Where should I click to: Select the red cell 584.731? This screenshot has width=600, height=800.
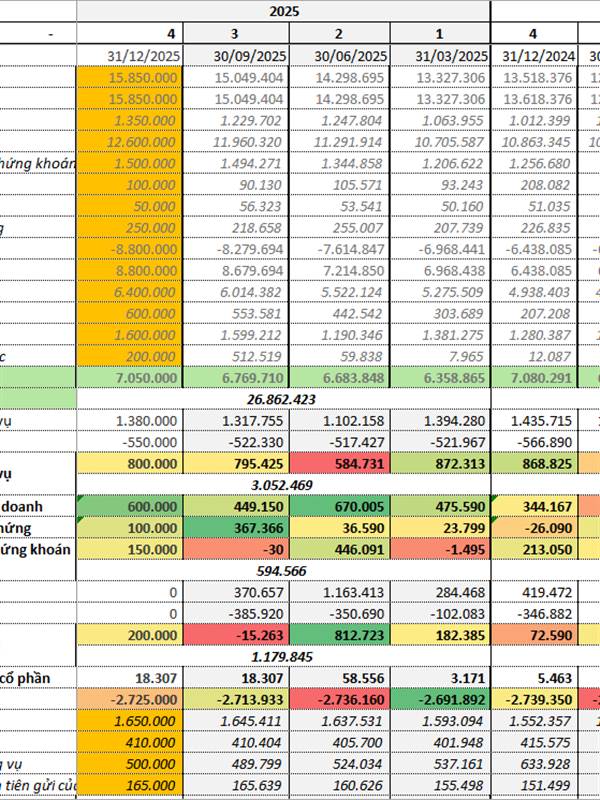point(339,463)
